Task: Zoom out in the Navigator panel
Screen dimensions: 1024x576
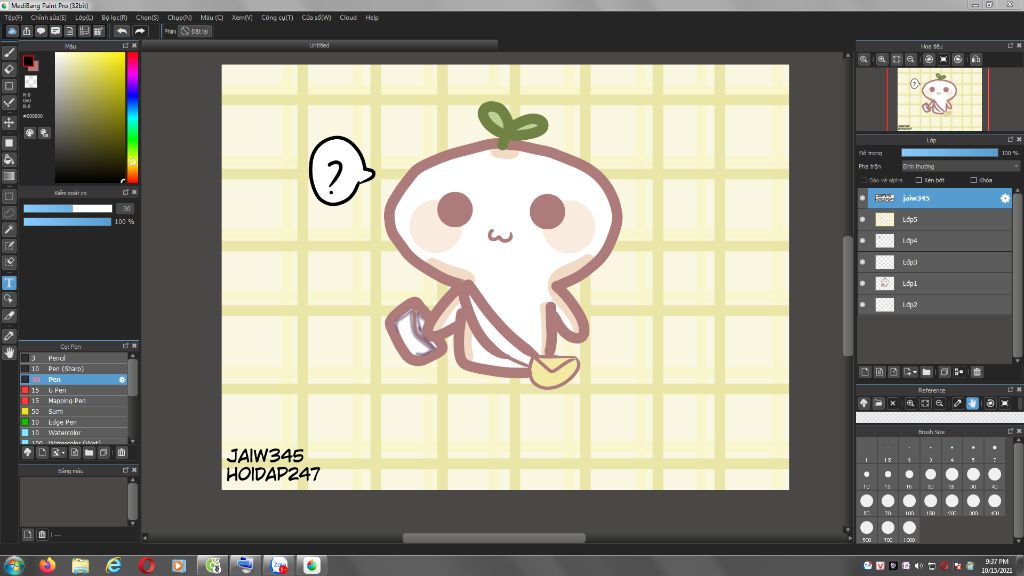Action: [910, 59]
